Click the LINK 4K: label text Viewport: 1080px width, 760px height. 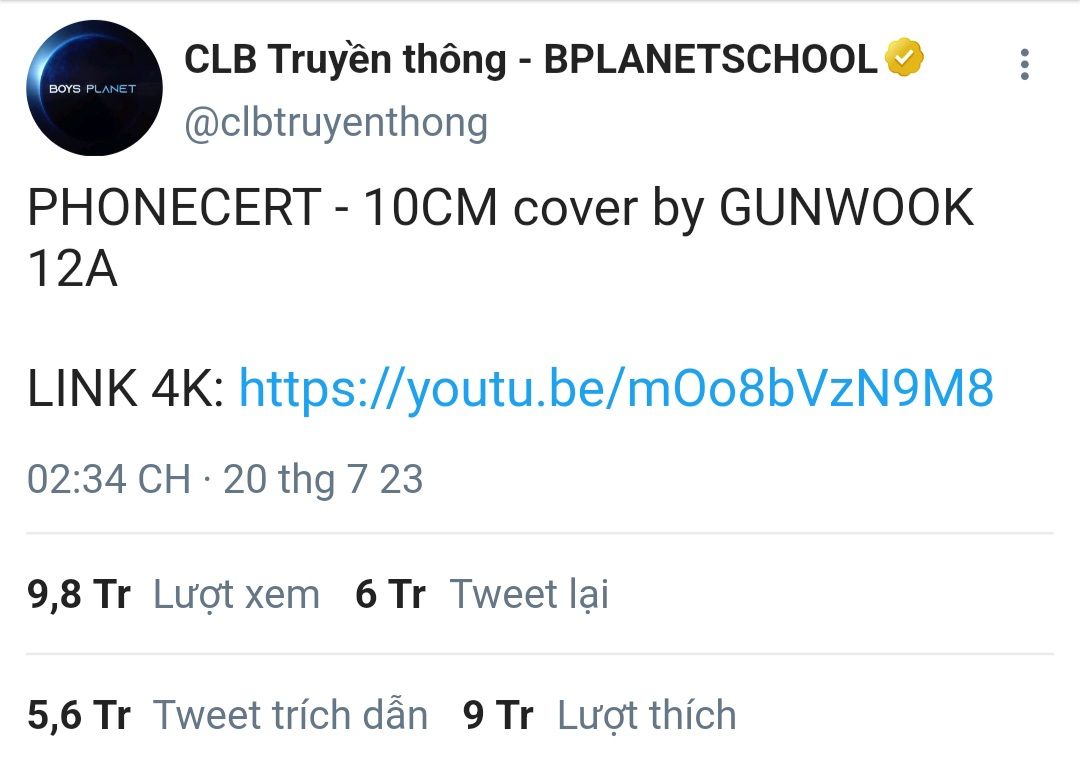(x=125, y=388)
